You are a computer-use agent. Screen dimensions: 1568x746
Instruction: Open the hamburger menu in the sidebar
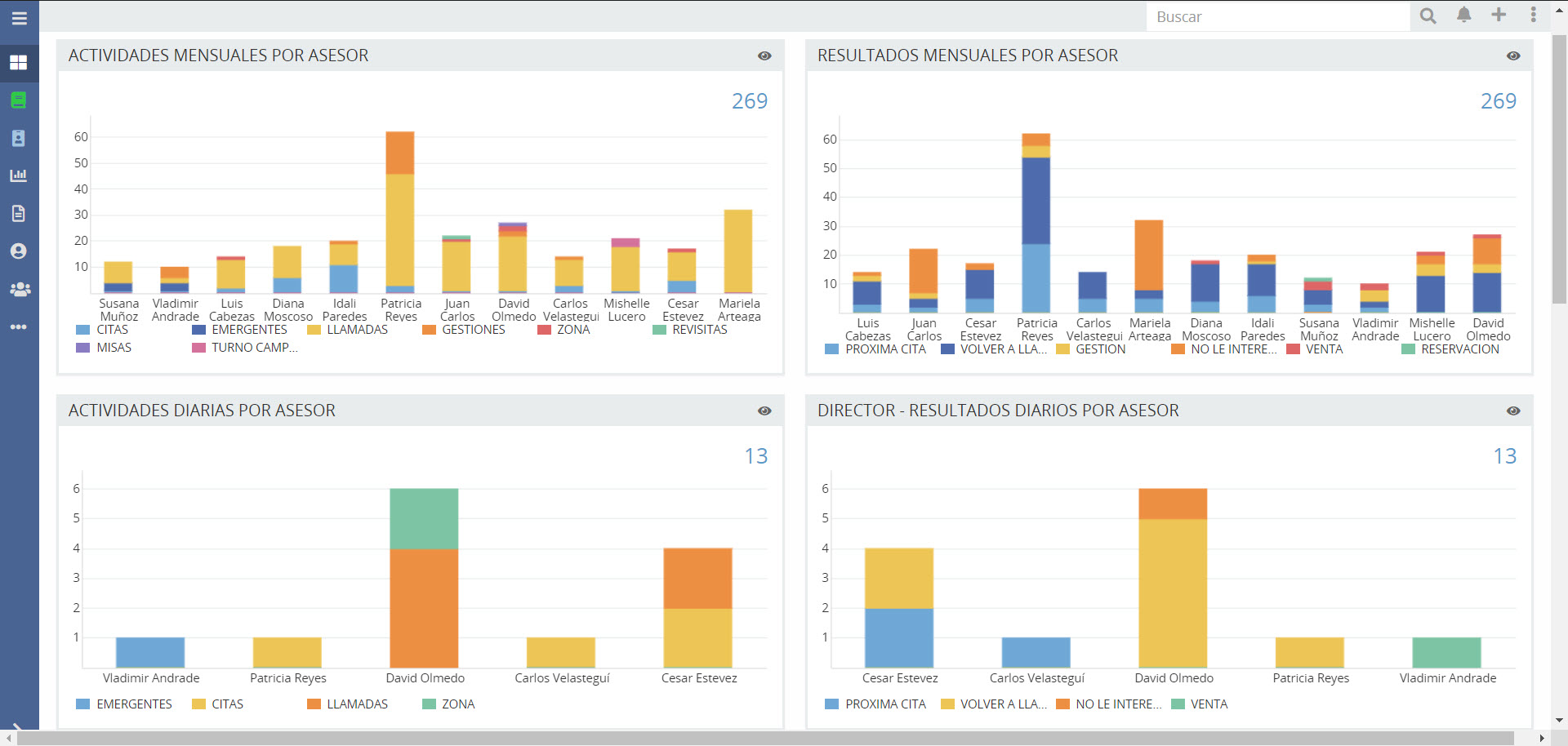(x=19, y=18)
